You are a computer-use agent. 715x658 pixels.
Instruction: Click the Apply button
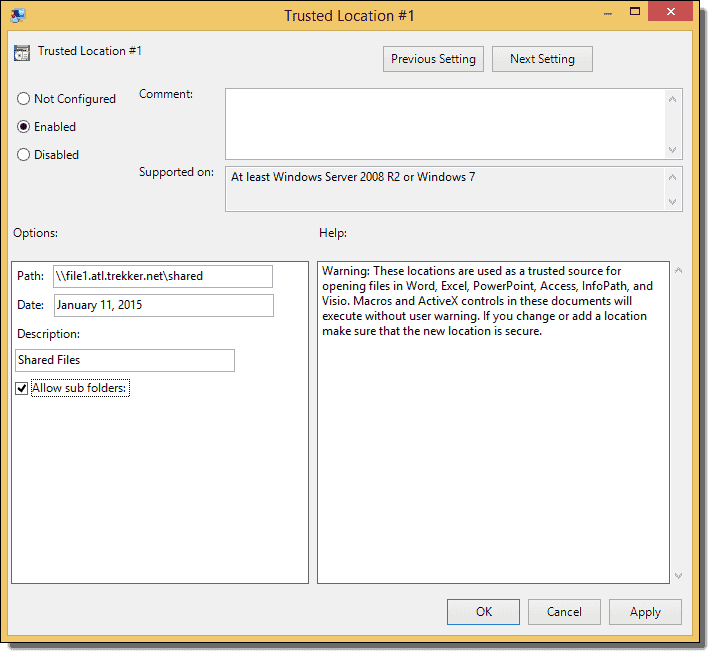click(x=645, y=612)
